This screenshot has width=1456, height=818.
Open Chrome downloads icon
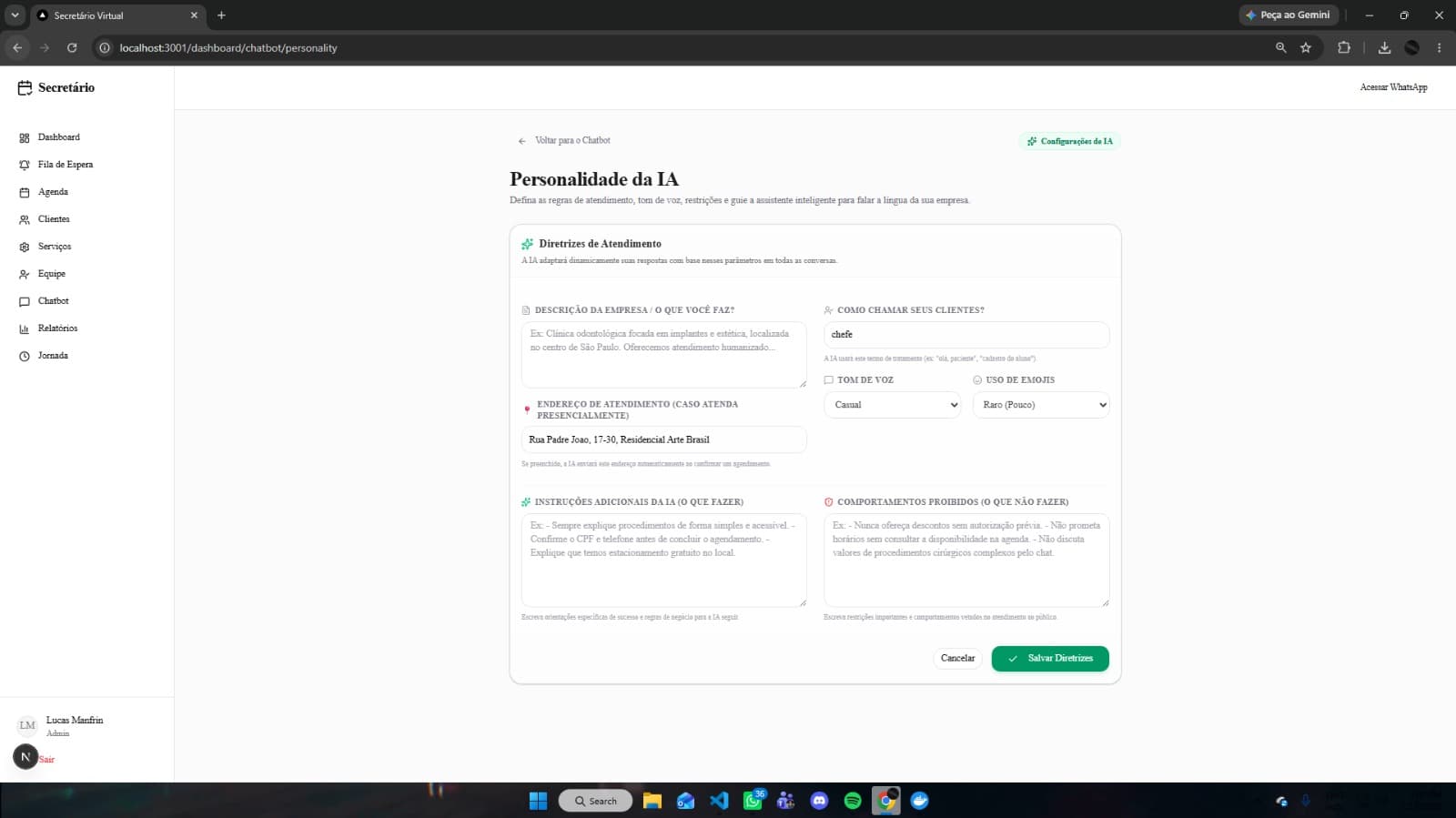tap(1384, 47)
